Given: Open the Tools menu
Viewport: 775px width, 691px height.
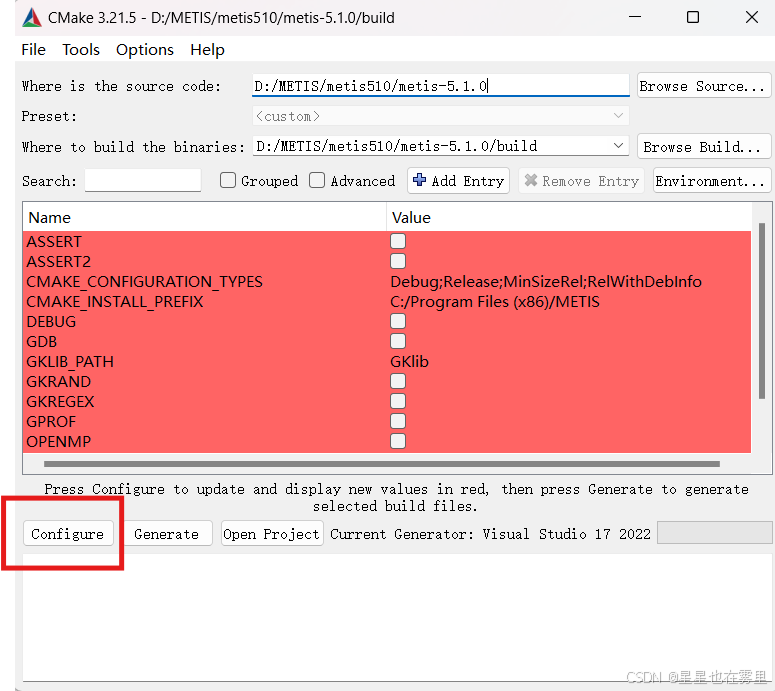Looking at the screenshot, I should point(81,50).
